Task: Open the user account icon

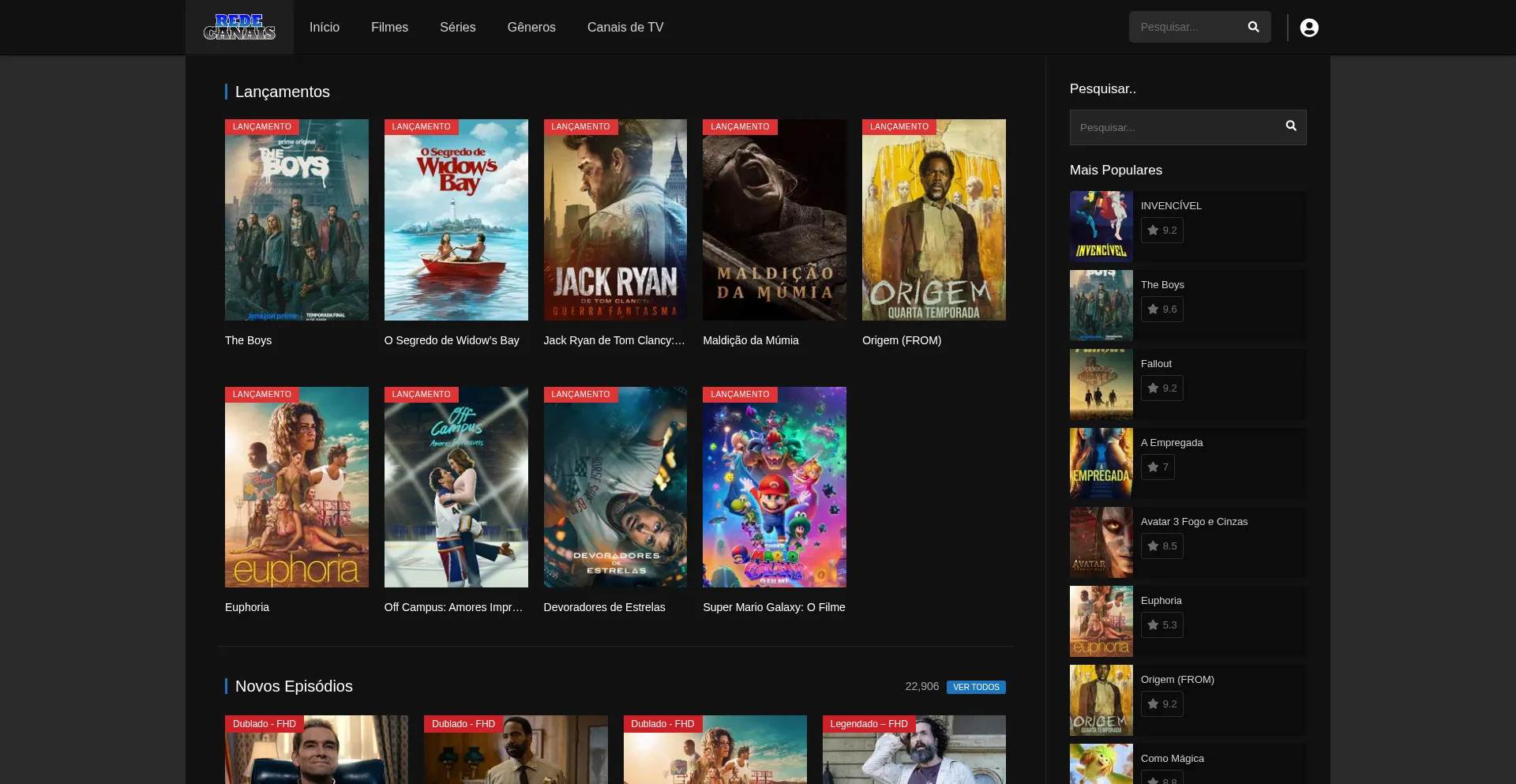Action: [x=1309, y=28]
